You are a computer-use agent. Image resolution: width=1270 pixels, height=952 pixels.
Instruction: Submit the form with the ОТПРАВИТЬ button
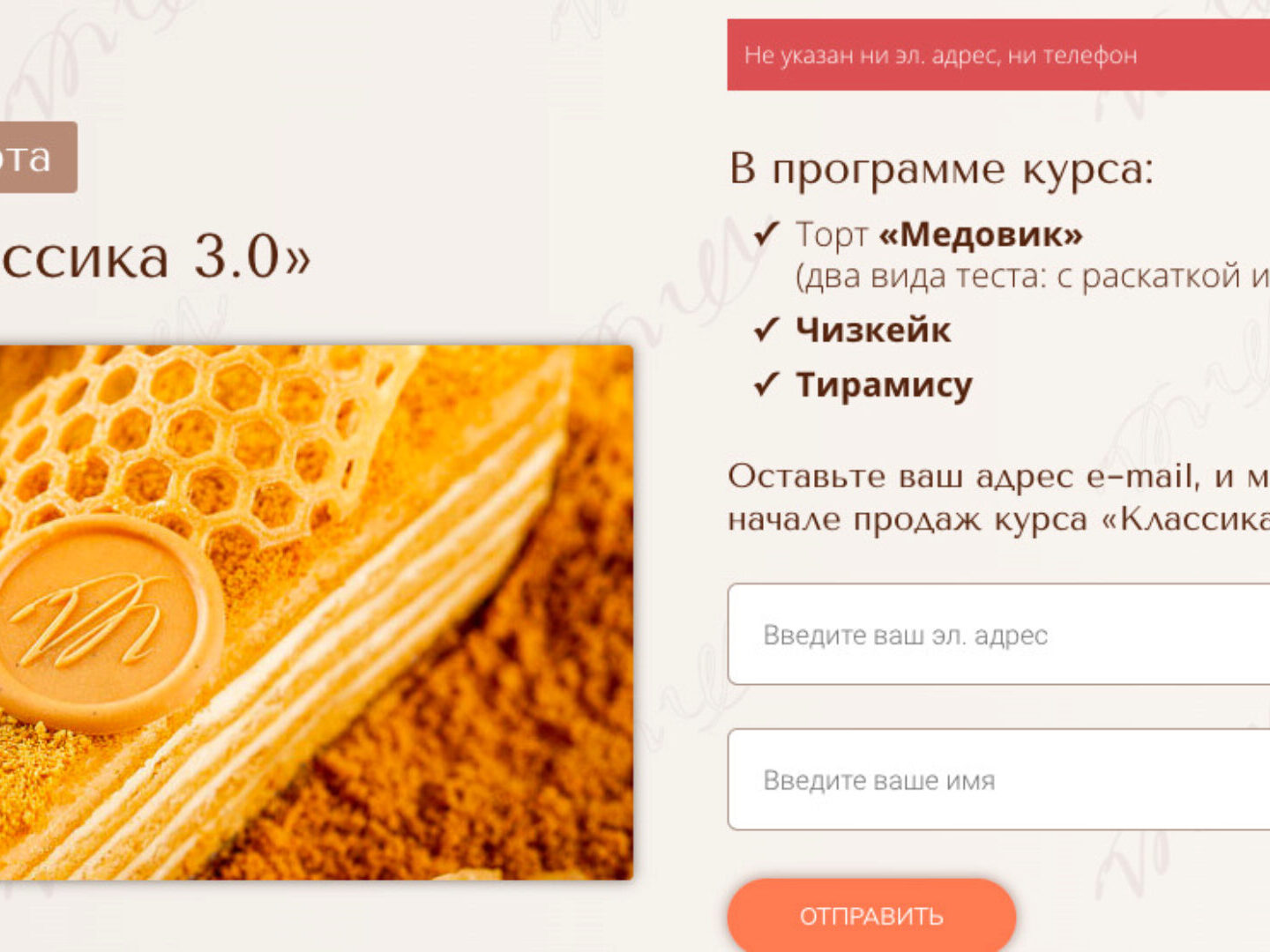click(871, 916)
